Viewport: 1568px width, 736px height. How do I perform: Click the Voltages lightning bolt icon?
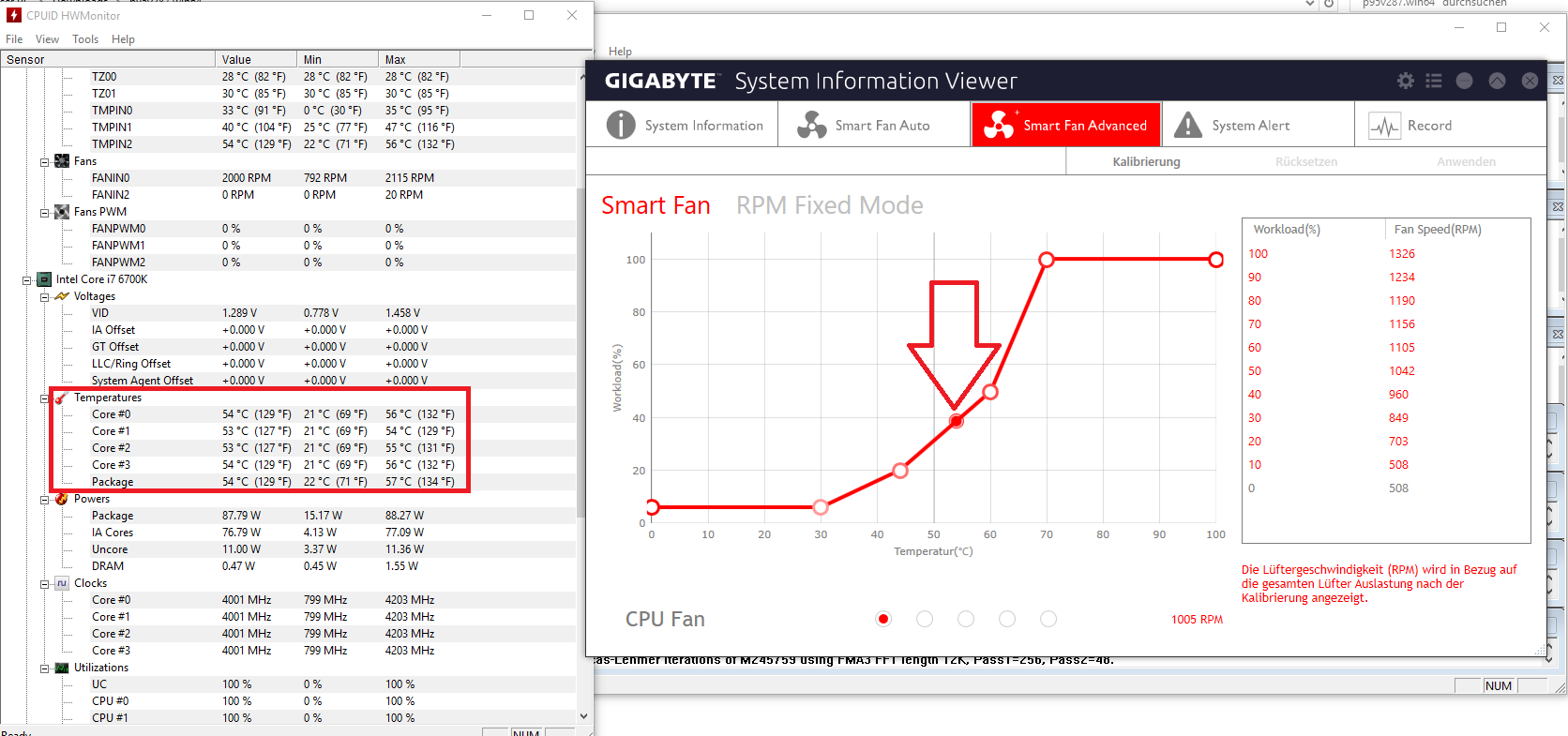point(62,296)
